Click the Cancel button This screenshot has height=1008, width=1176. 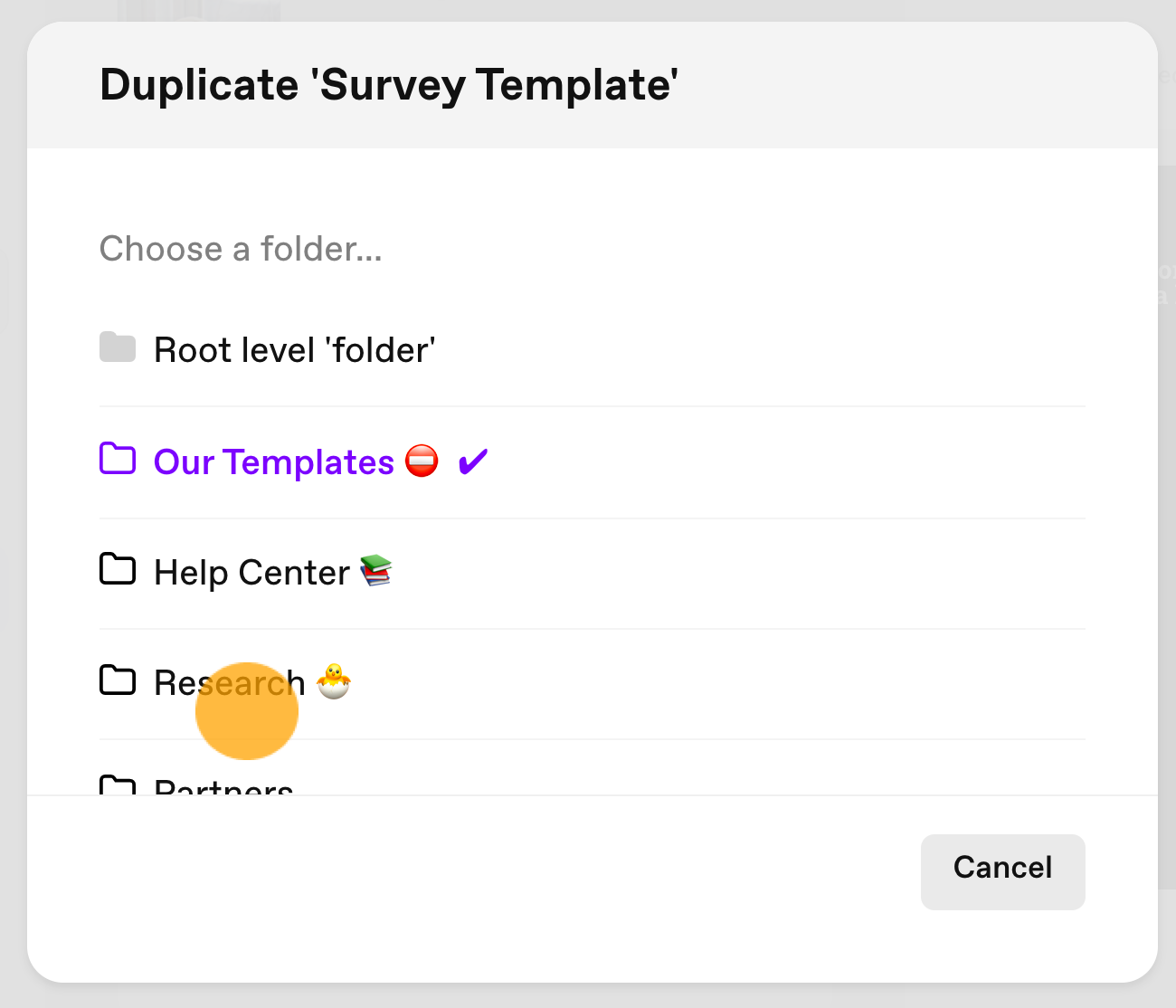(1002, 871)
